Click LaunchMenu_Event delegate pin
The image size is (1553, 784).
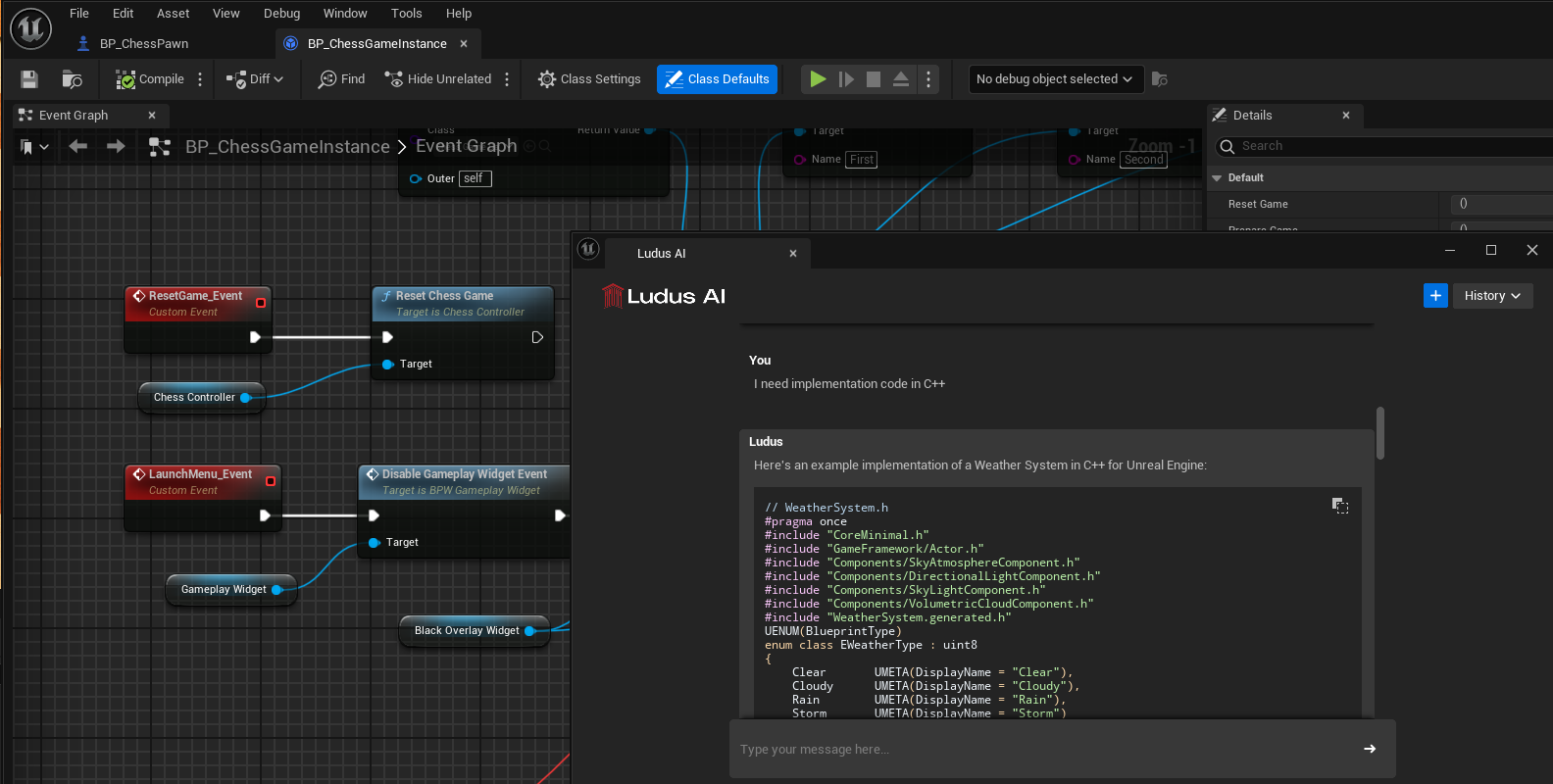tap(271, 481)
